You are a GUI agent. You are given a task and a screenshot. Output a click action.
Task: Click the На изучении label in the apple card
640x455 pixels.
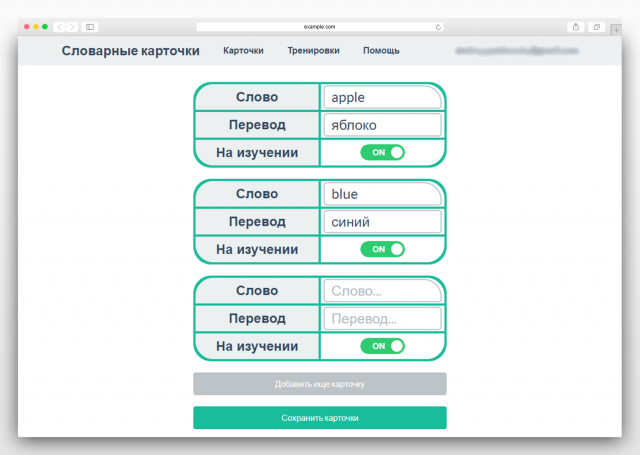tap(257, 153)
